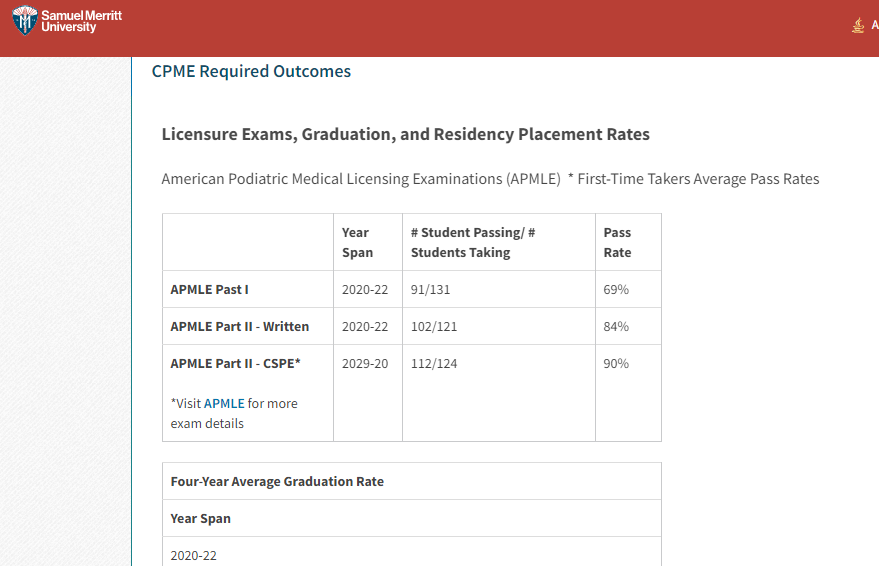Click the First-Time Takers Average Pass Rates text
This screenshot has height=566, width=879.
693,179
